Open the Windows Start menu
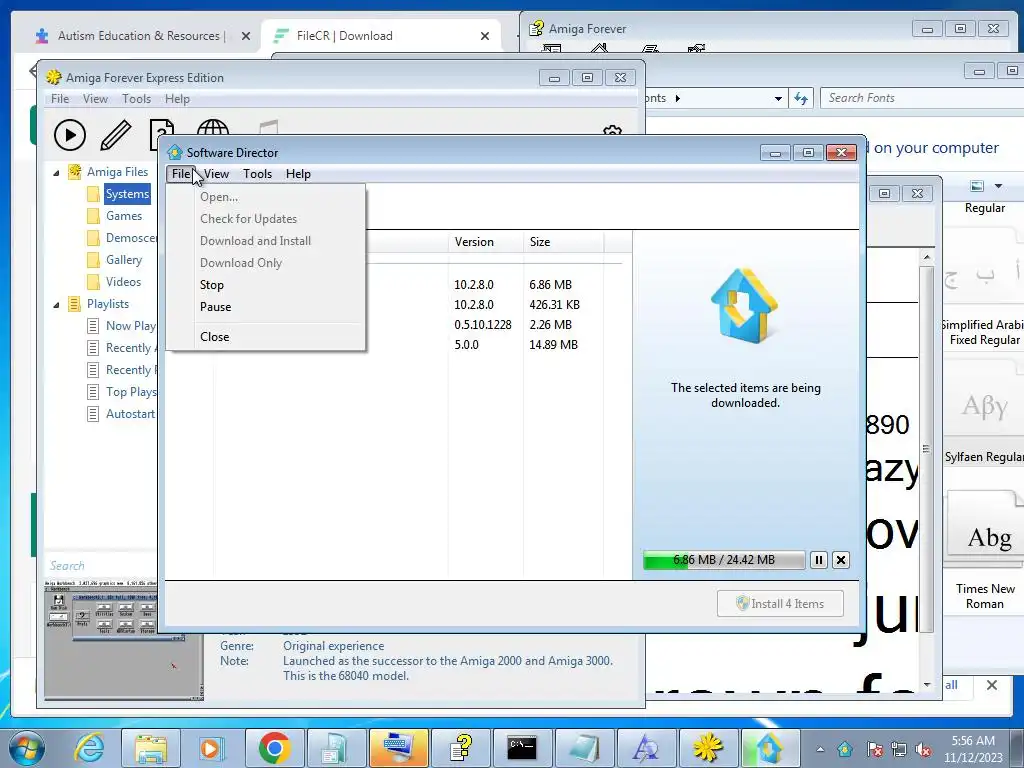Viewport: 1024px width, 768px height. pyautogui.click(x=26, y=748)
